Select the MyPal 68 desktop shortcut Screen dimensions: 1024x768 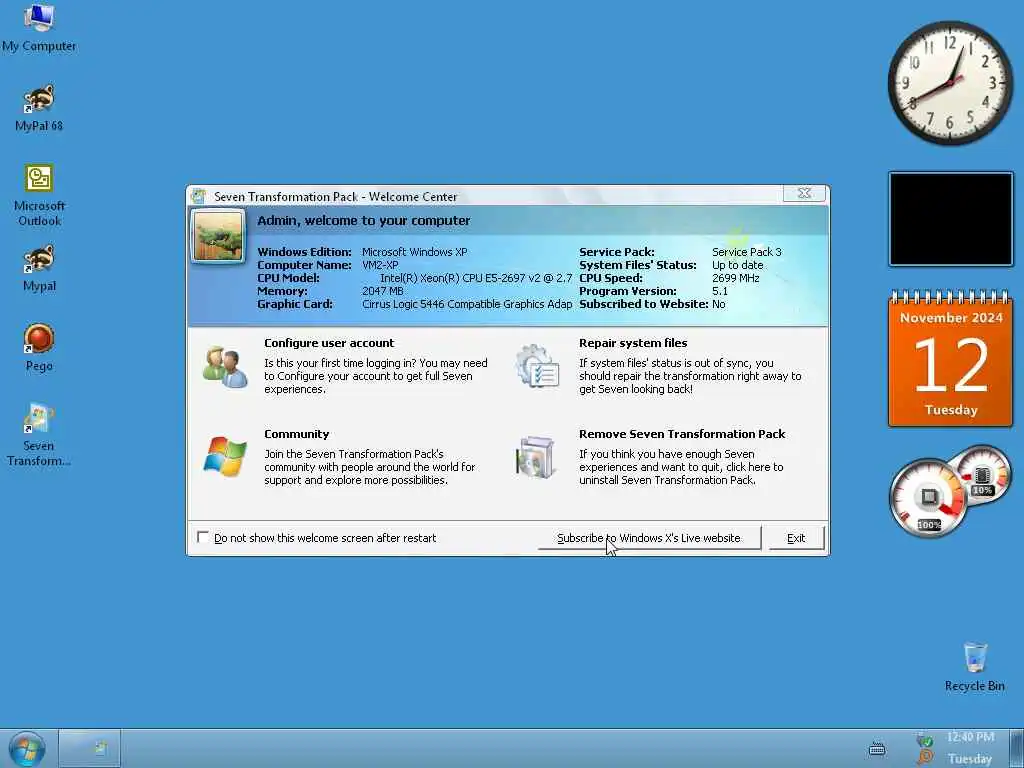click(39, 108)
